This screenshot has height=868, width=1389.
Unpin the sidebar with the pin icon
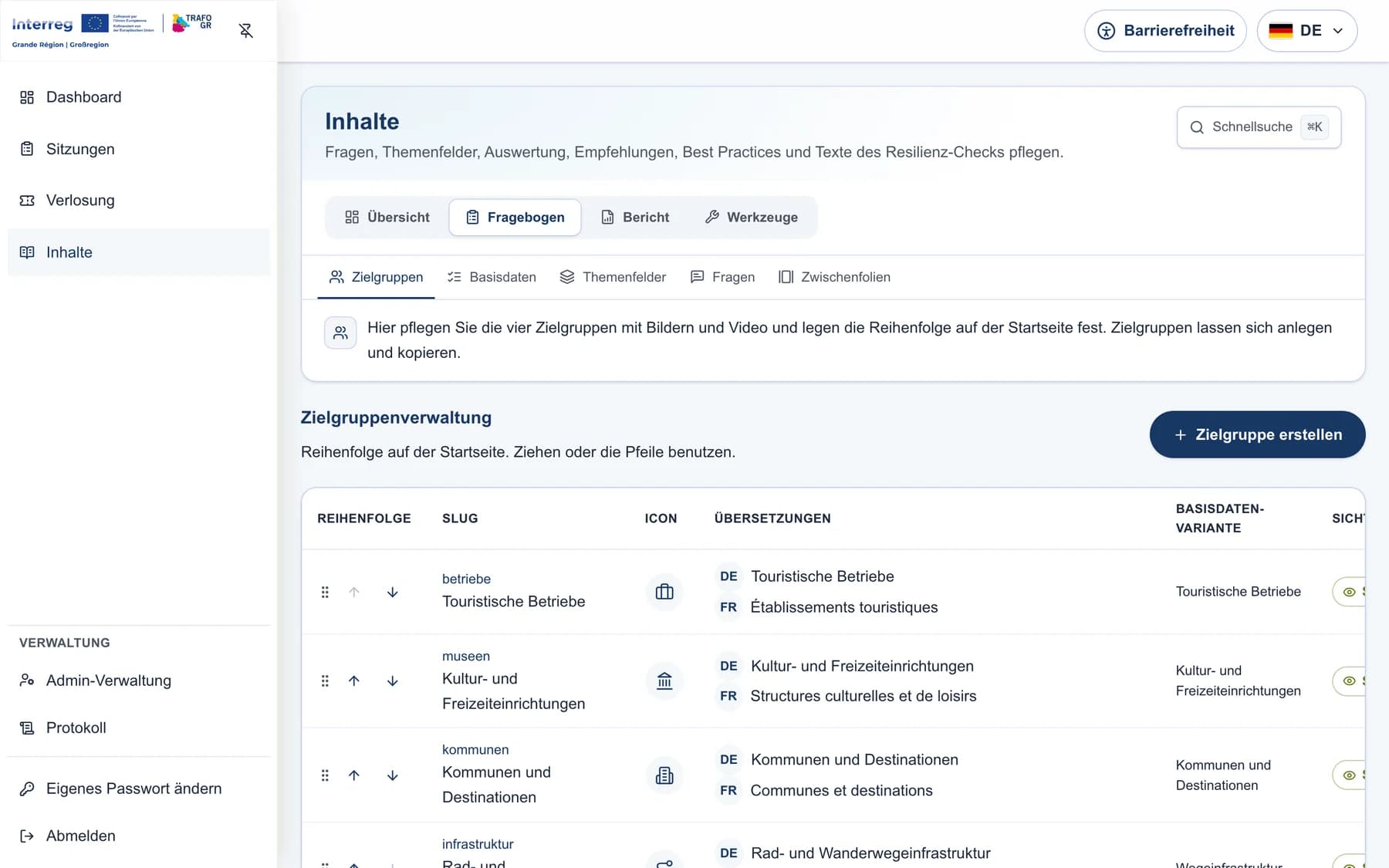tap(246, 31)
